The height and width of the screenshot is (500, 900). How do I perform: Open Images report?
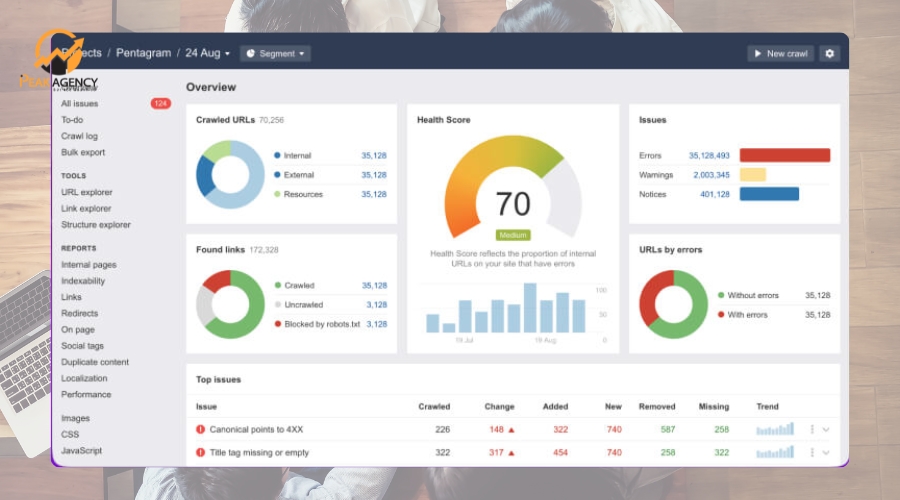pos(75,418)
